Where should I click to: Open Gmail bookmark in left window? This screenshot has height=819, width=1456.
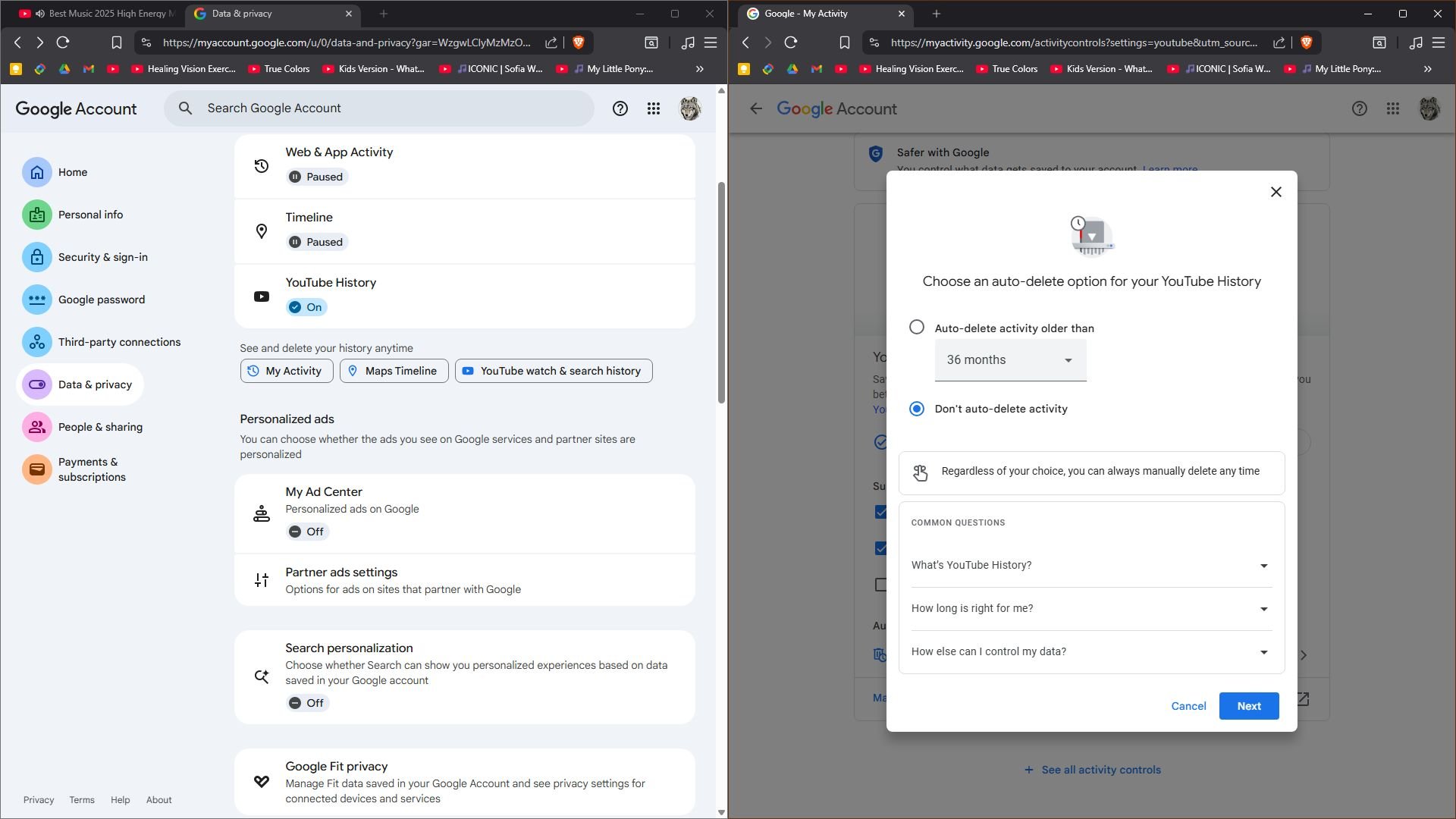(x=89, y=69)
